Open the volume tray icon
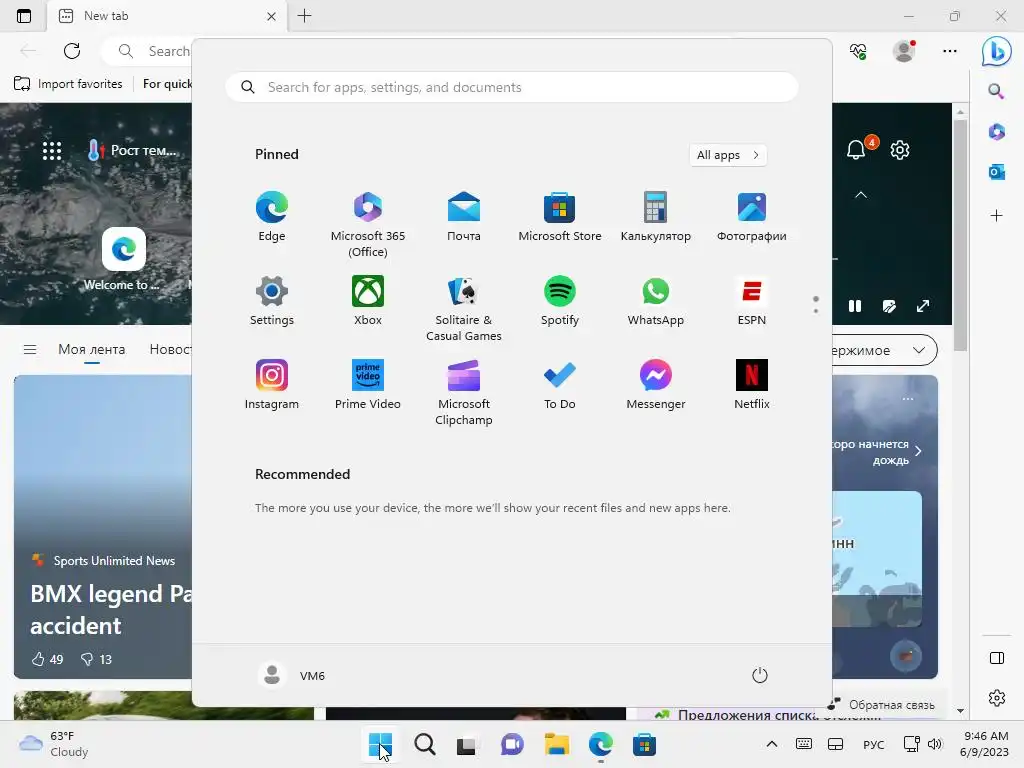1024x768 pixels. click(935, 744)
